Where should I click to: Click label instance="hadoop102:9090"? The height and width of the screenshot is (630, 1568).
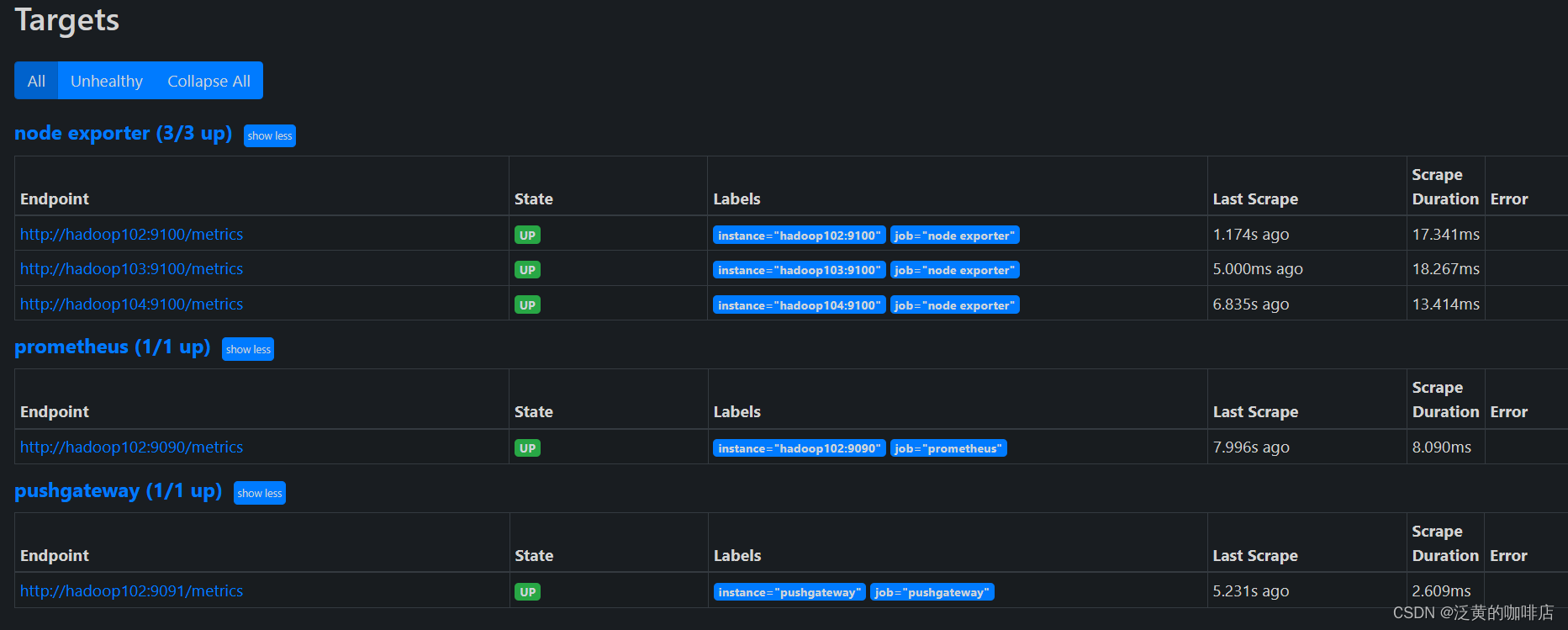pyautogui.click(x=800, y=448)
